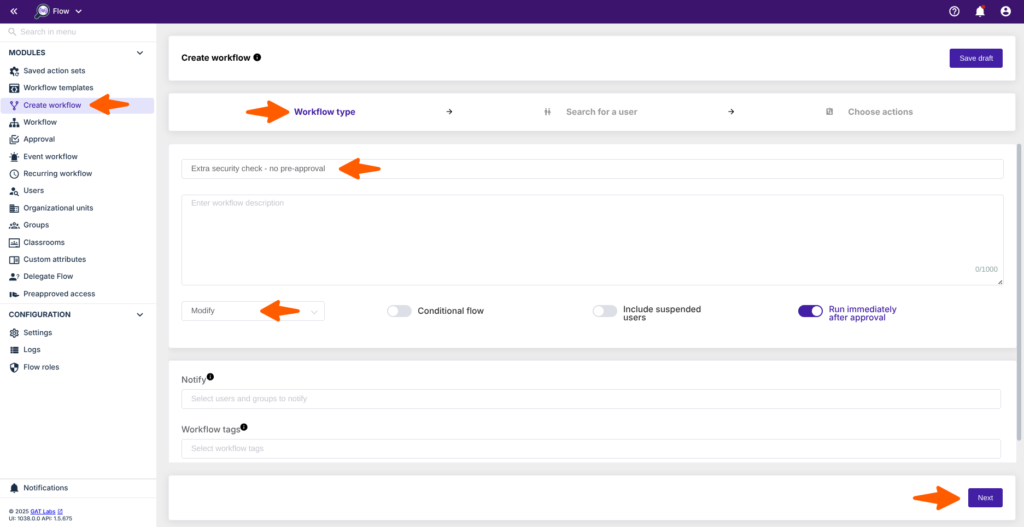Show the Workflow tags info icon
1024x527 pixels.
click(245, 427)
